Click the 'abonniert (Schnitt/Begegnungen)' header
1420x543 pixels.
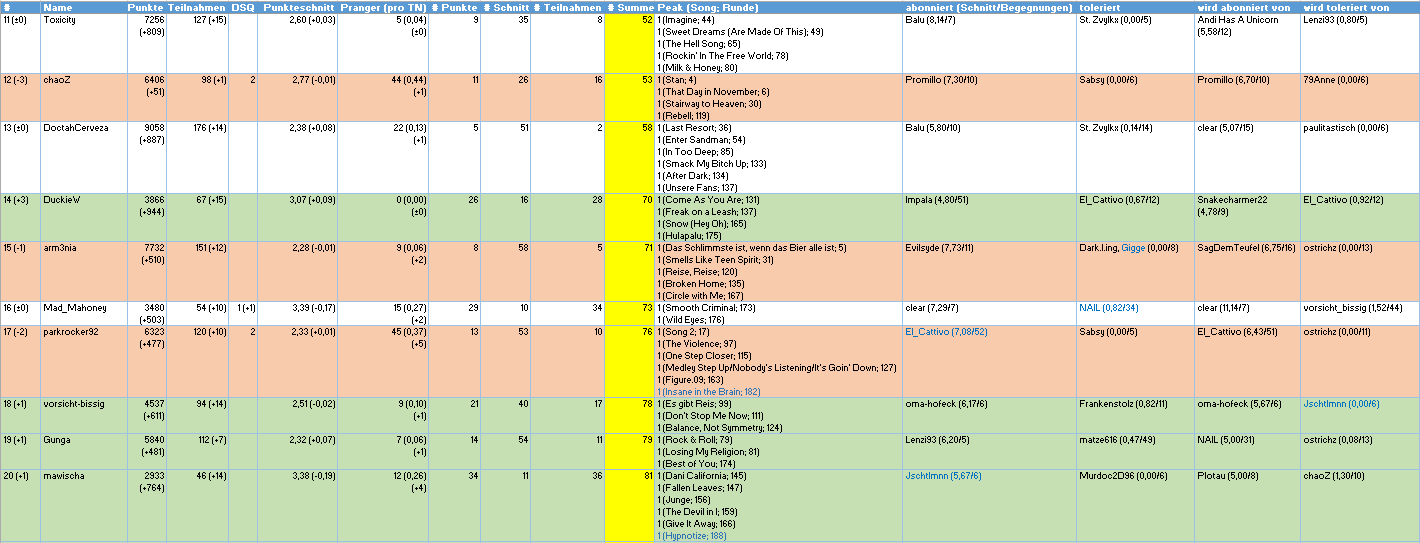click(x=989, y=7)
